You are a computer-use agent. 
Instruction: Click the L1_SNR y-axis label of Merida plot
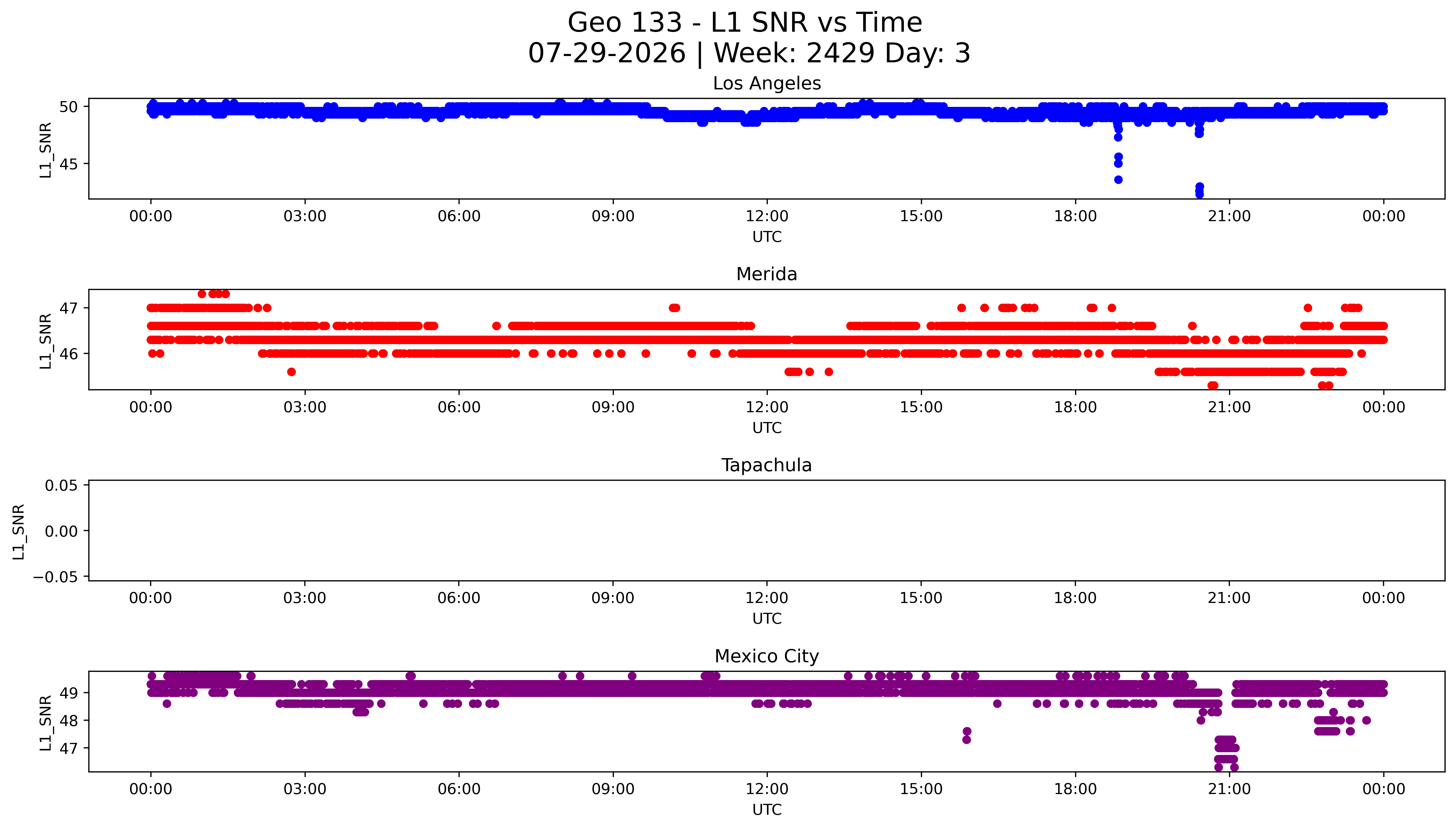click(46, 341)
